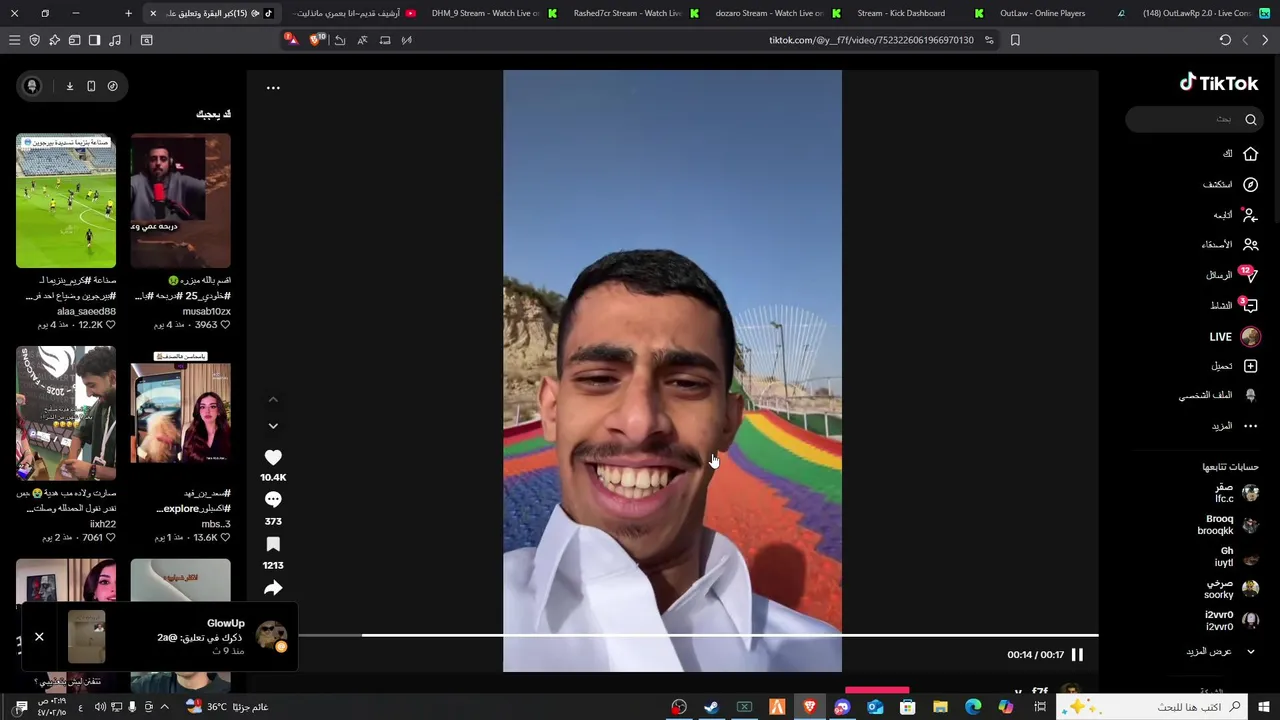Click the TikTok logo
1280x720 pixels.
point(1218,83)
